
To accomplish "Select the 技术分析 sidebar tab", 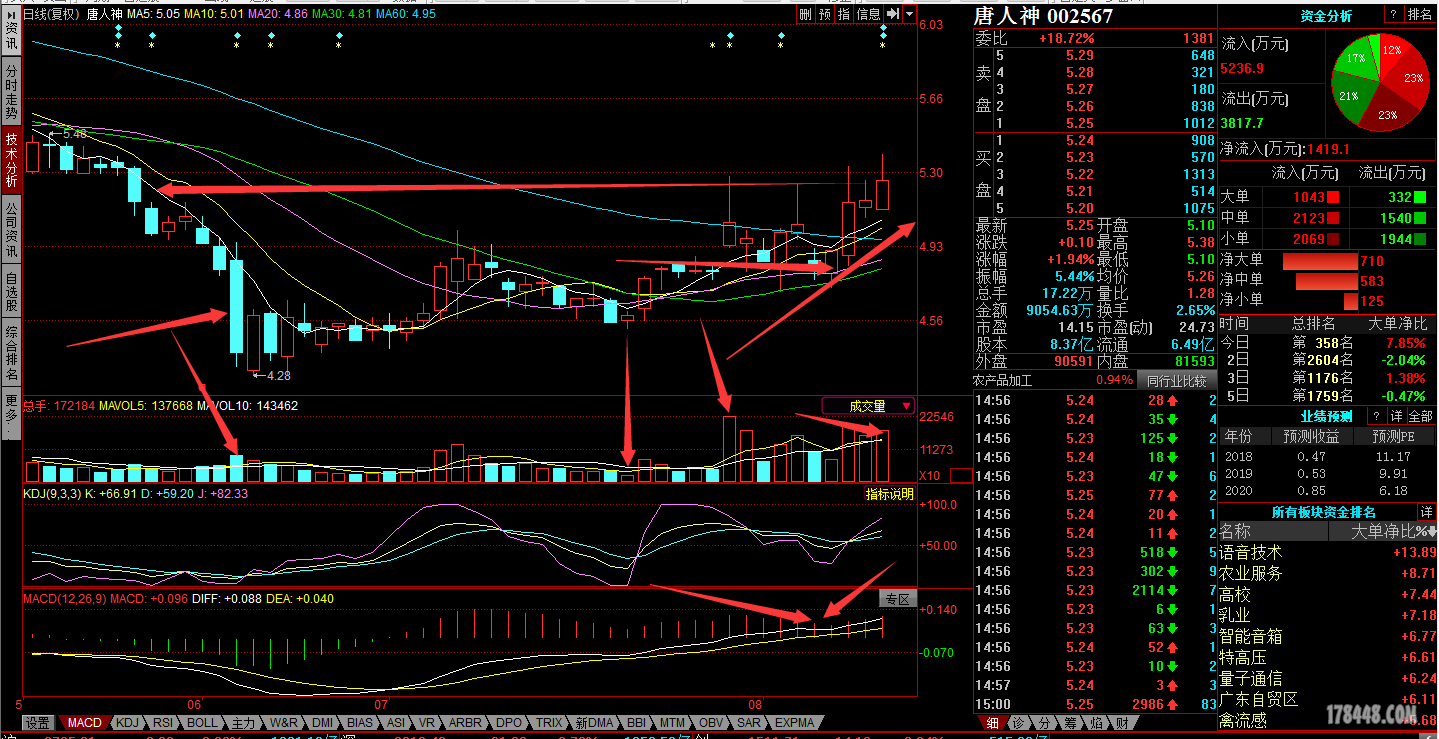I will [x=10, y=161].
